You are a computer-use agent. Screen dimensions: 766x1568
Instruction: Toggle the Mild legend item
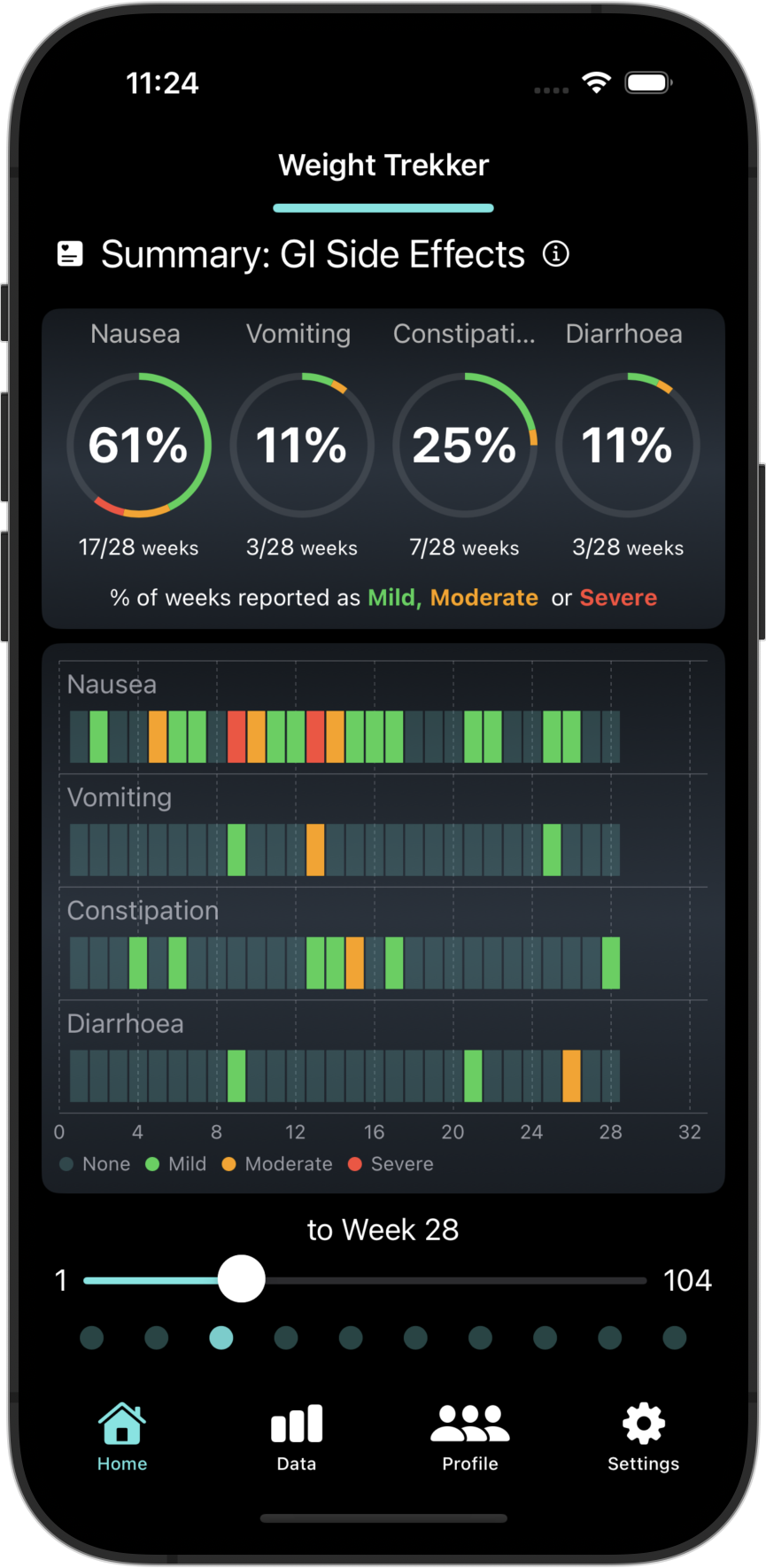[176, 1164]
